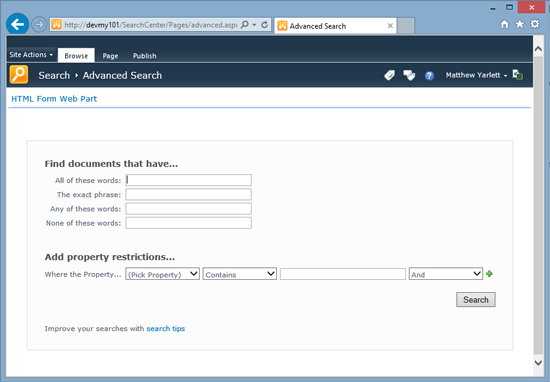Viewport: 550px width, 382px height.
Task: Open the Site Actions menu
Action: point(31,55)
